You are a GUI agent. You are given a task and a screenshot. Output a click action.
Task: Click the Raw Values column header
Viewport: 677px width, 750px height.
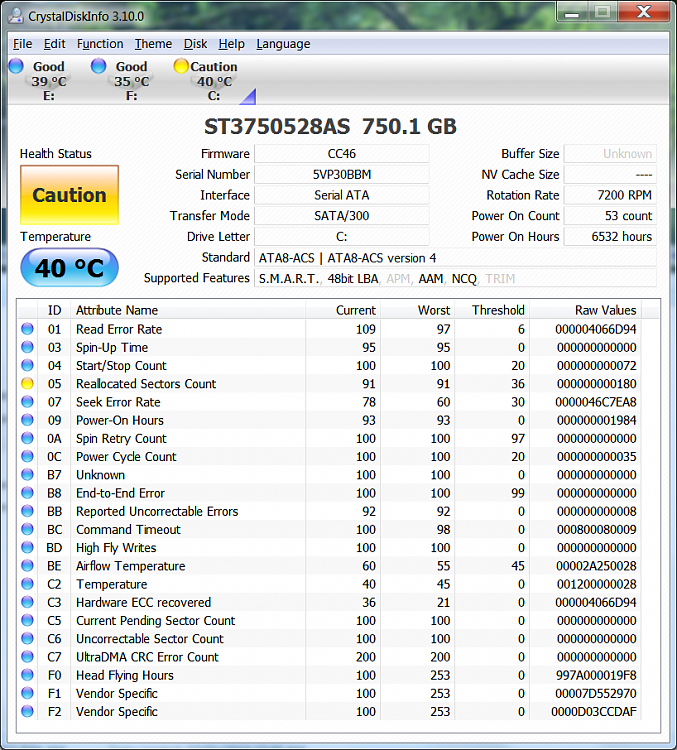point(586,310)
